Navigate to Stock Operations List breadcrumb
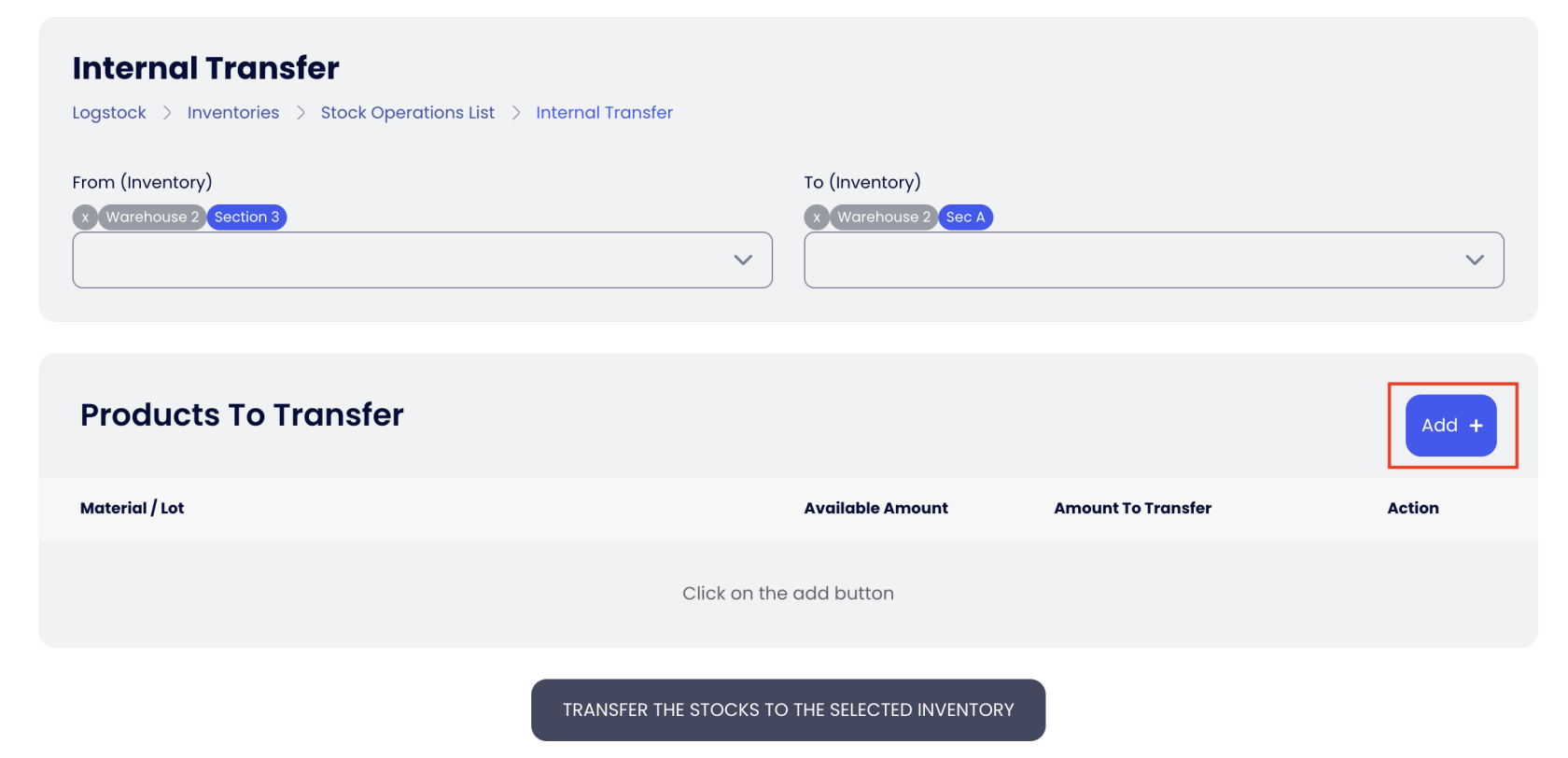 pos(408,113)
